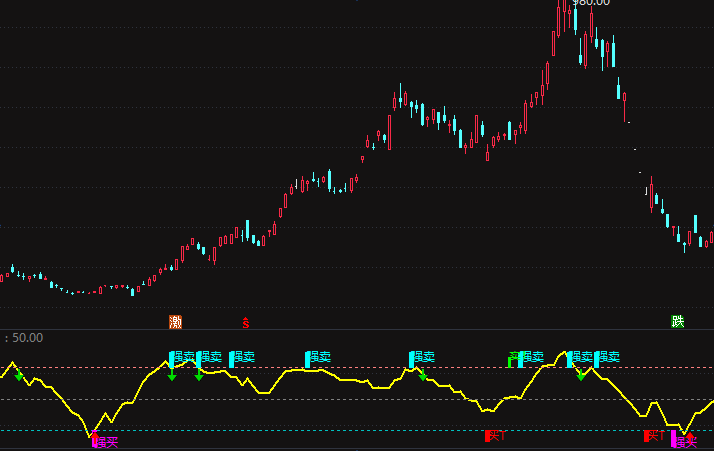714x451 pixels.
Task: Select the 买T marker beside the 强买 label
Action: (x=654, y=436)
